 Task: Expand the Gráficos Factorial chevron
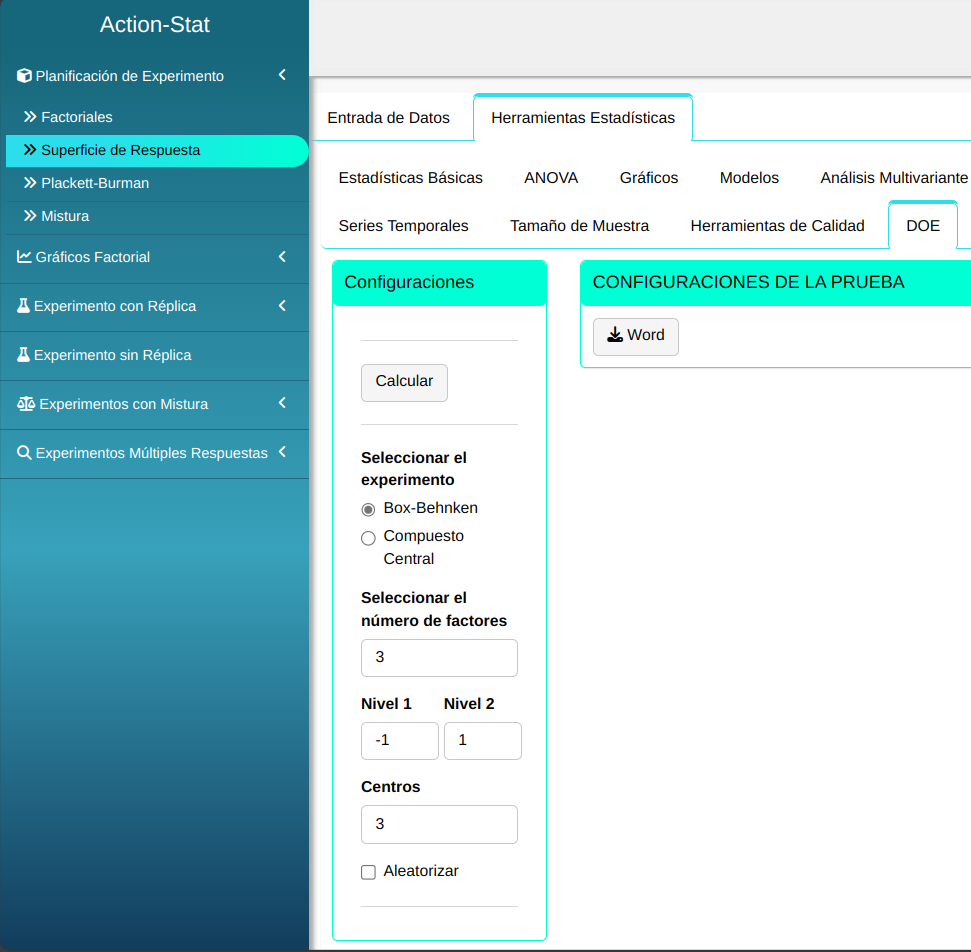point(282,257)
